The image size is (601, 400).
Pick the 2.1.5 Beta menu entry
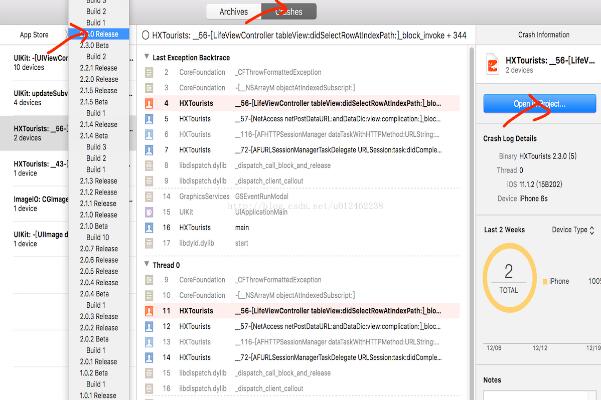pos(99,102)
